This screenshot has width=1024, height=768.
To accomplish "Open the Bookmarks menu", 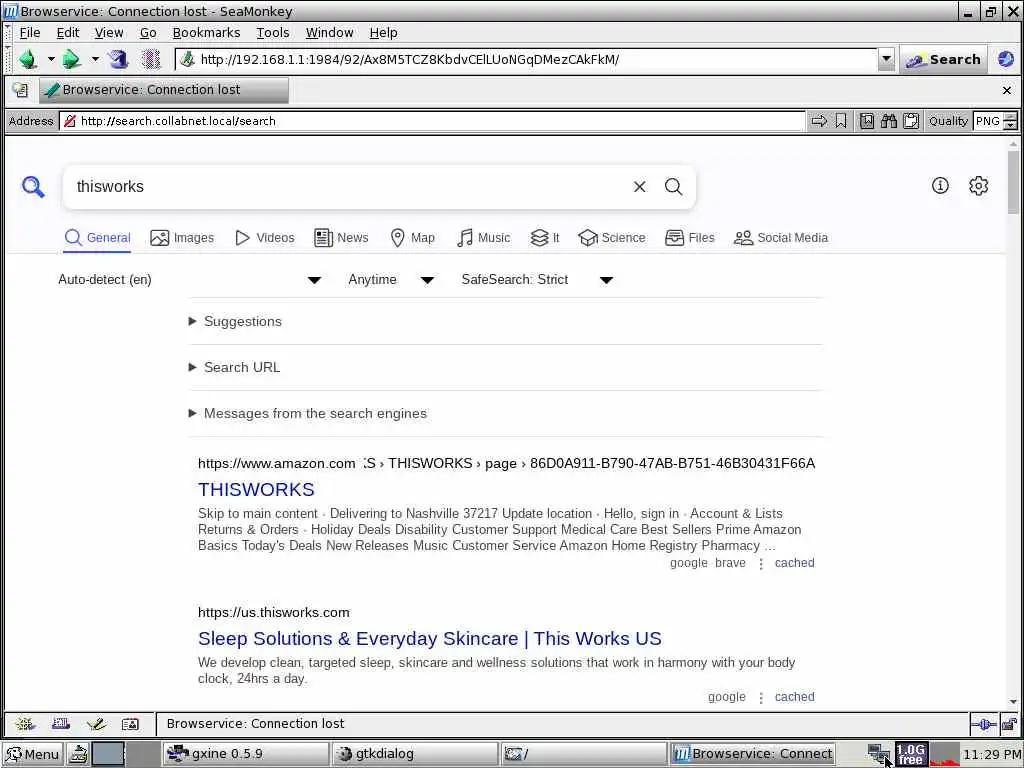I will click(206, 33).
